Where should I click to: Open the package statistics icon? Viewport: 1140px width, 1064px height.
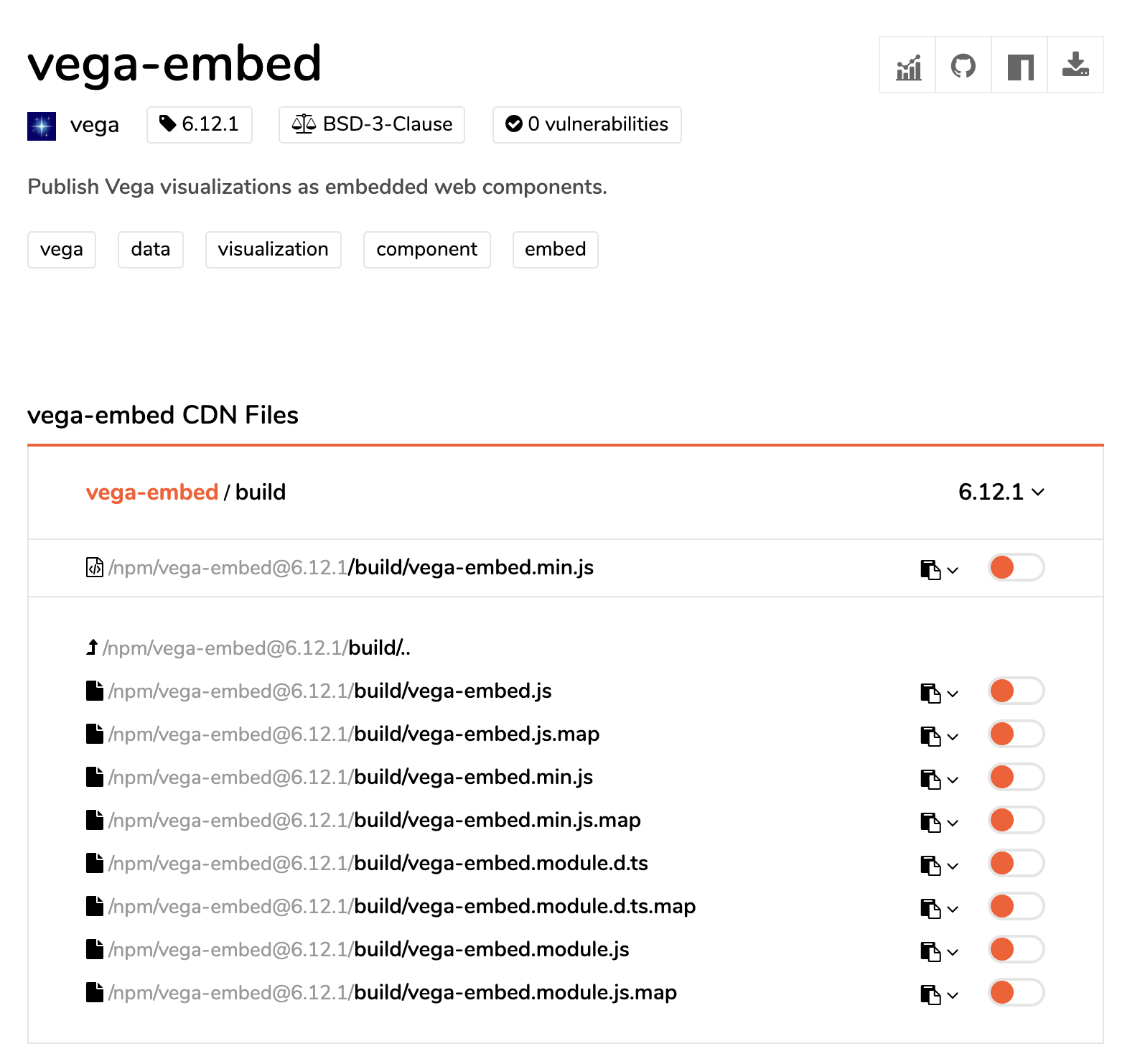point(907,66)
